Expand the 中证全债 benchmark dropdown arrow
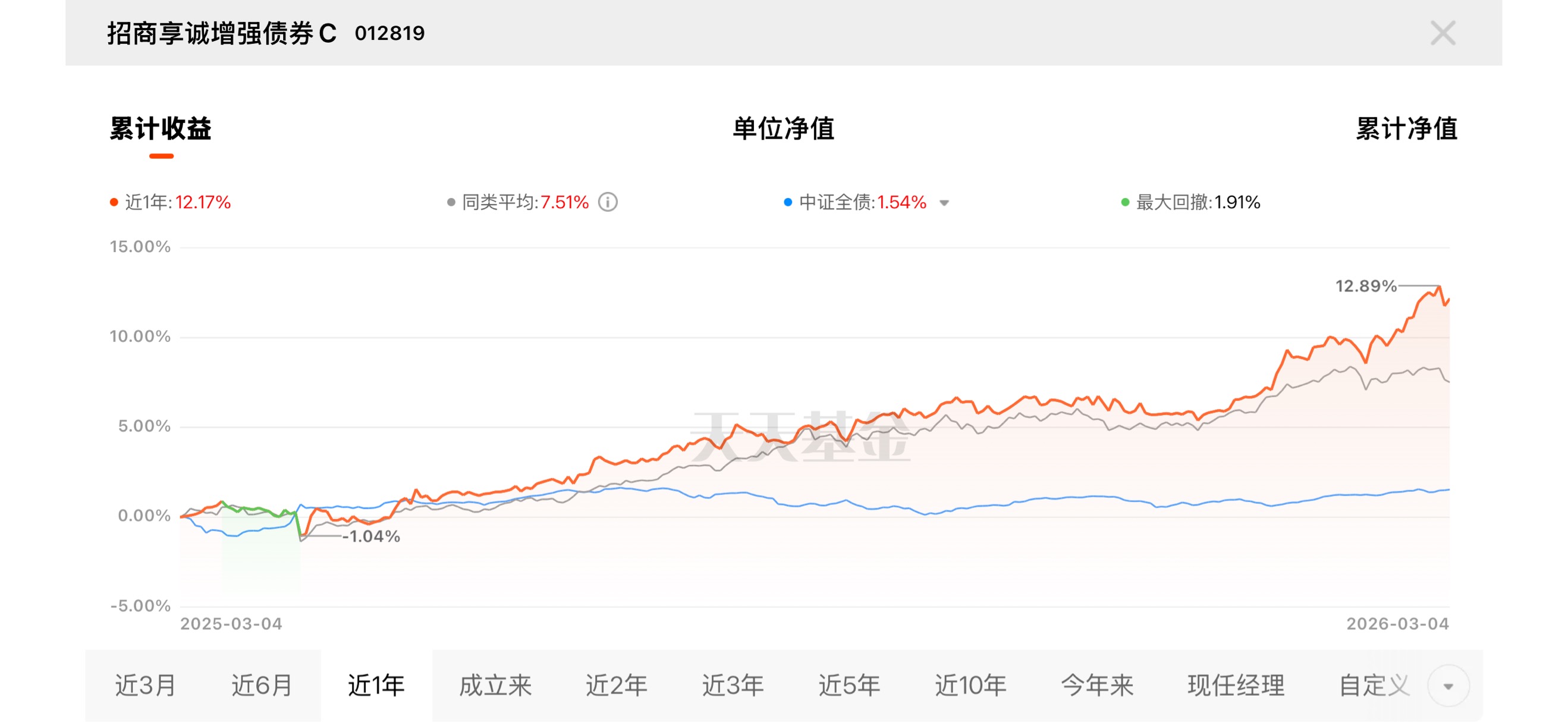Viewport: 1568px width, 722px height. 944,203
